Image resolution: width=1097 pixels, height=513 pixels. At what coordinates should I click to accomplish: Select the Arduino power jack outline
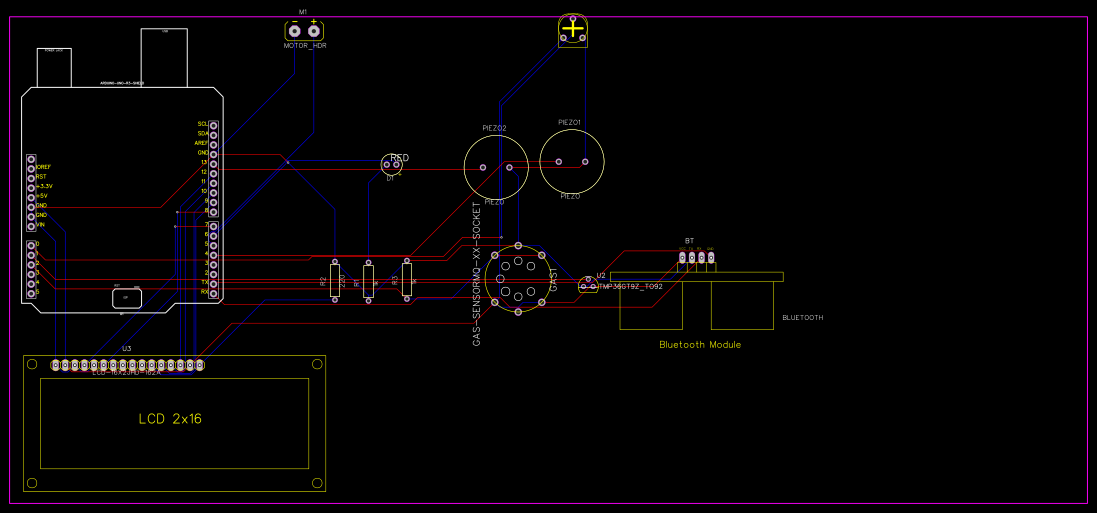(x=55, y=67)
